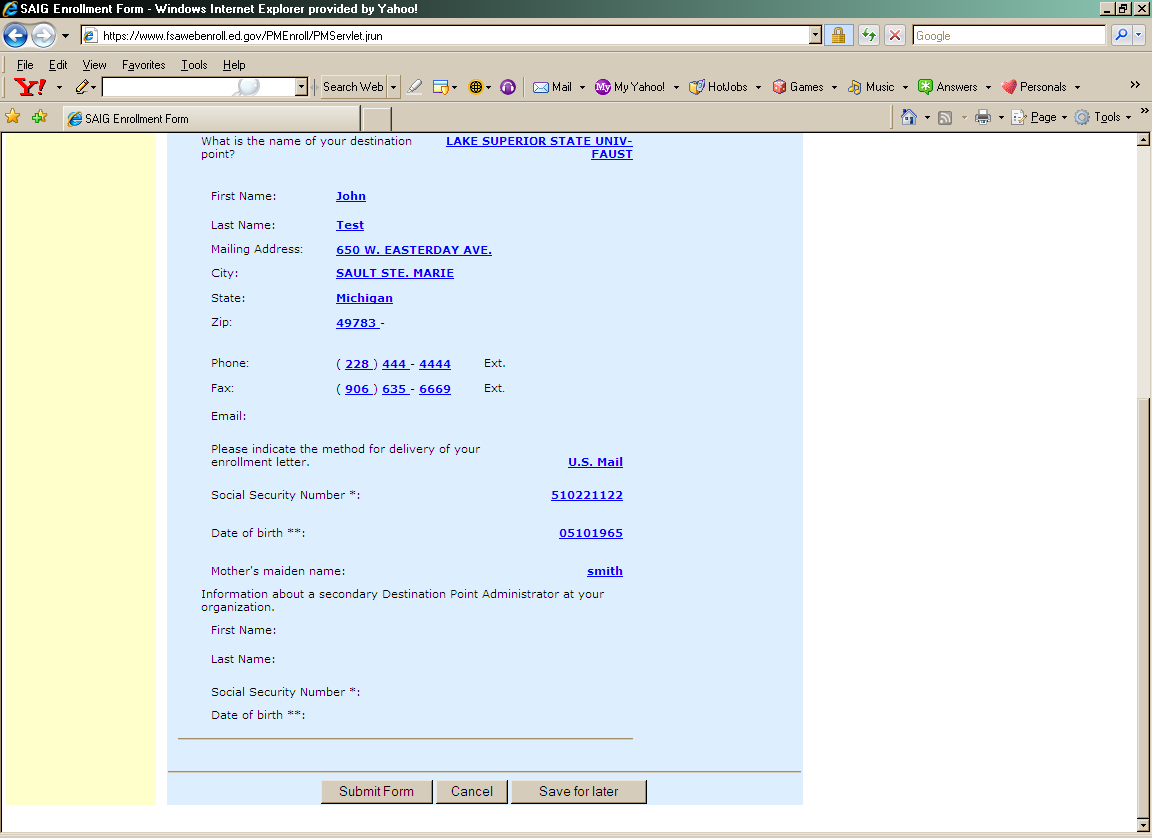Click the Add to Favorites icon
The height and width of the screenshot is (838, 1152).
pos(39,117)
